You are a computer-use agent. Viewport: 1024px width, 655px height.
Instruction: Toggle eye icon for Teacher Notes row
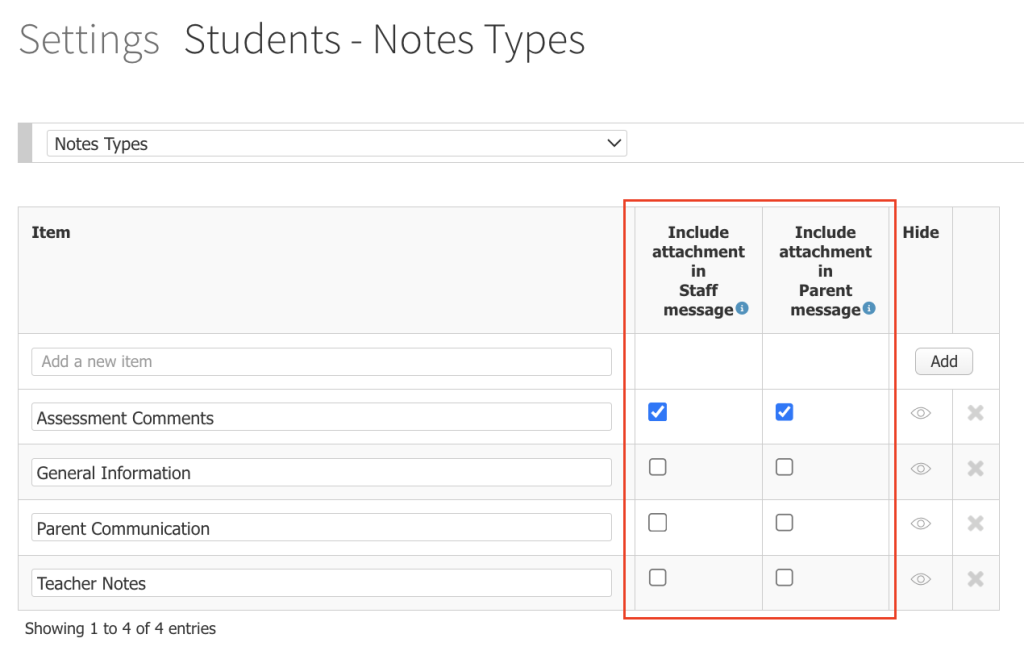point(921,579)
